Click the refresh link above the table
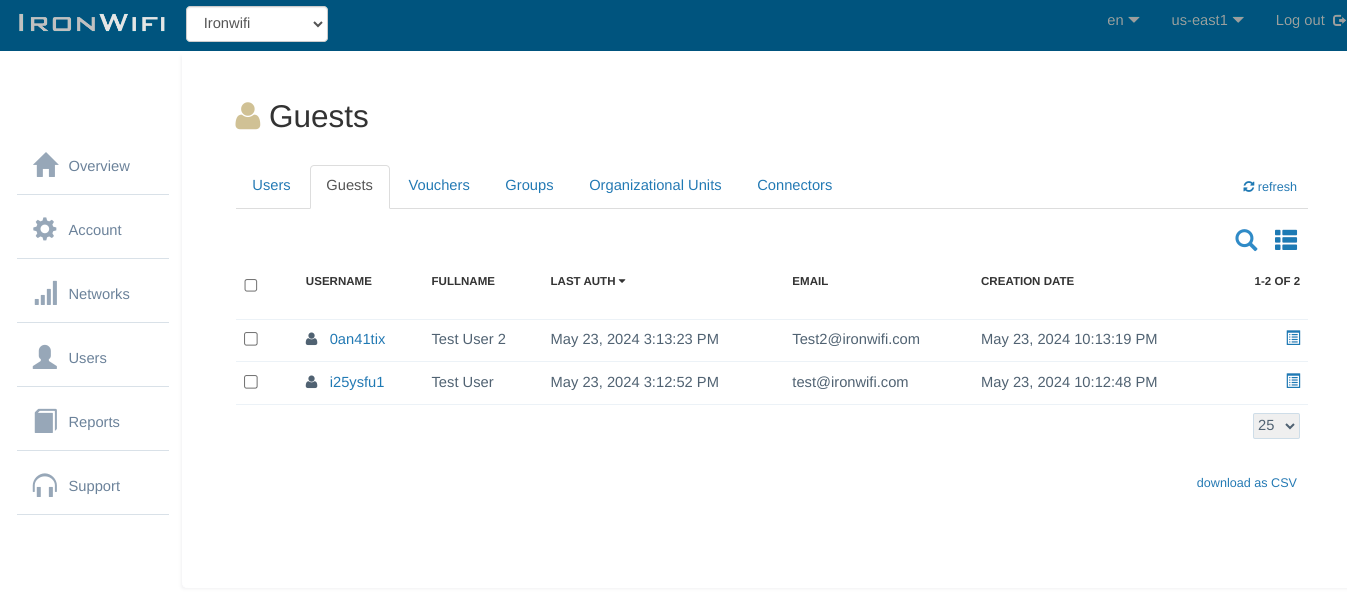1347x595 pixels. (1269, 186)
